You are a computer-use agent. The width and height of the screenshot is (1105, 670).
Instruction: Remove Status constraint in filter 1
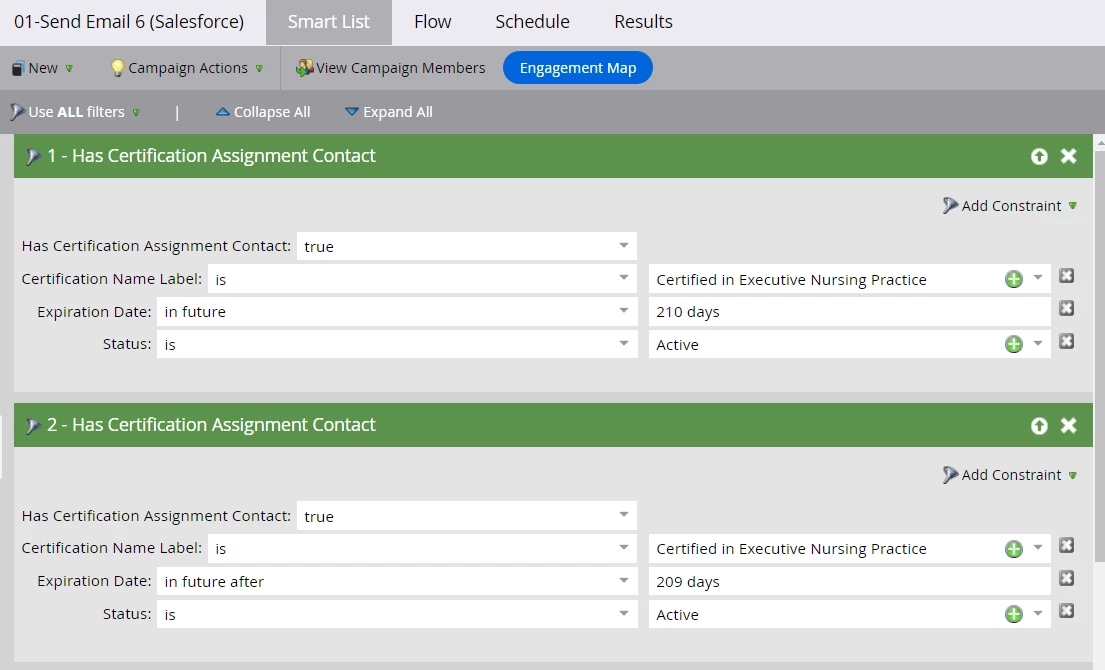(x=1066, y=342)
